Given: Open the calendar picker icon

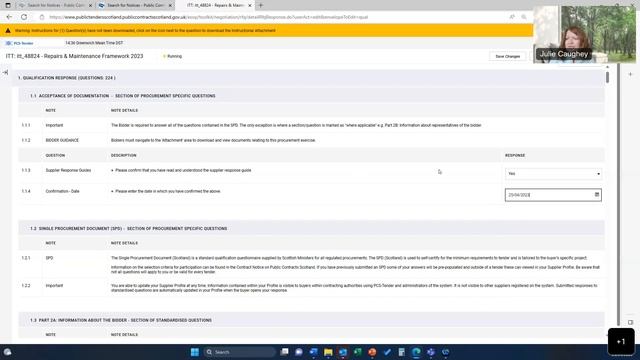Looking at the screenshot, I should point(597,195).
